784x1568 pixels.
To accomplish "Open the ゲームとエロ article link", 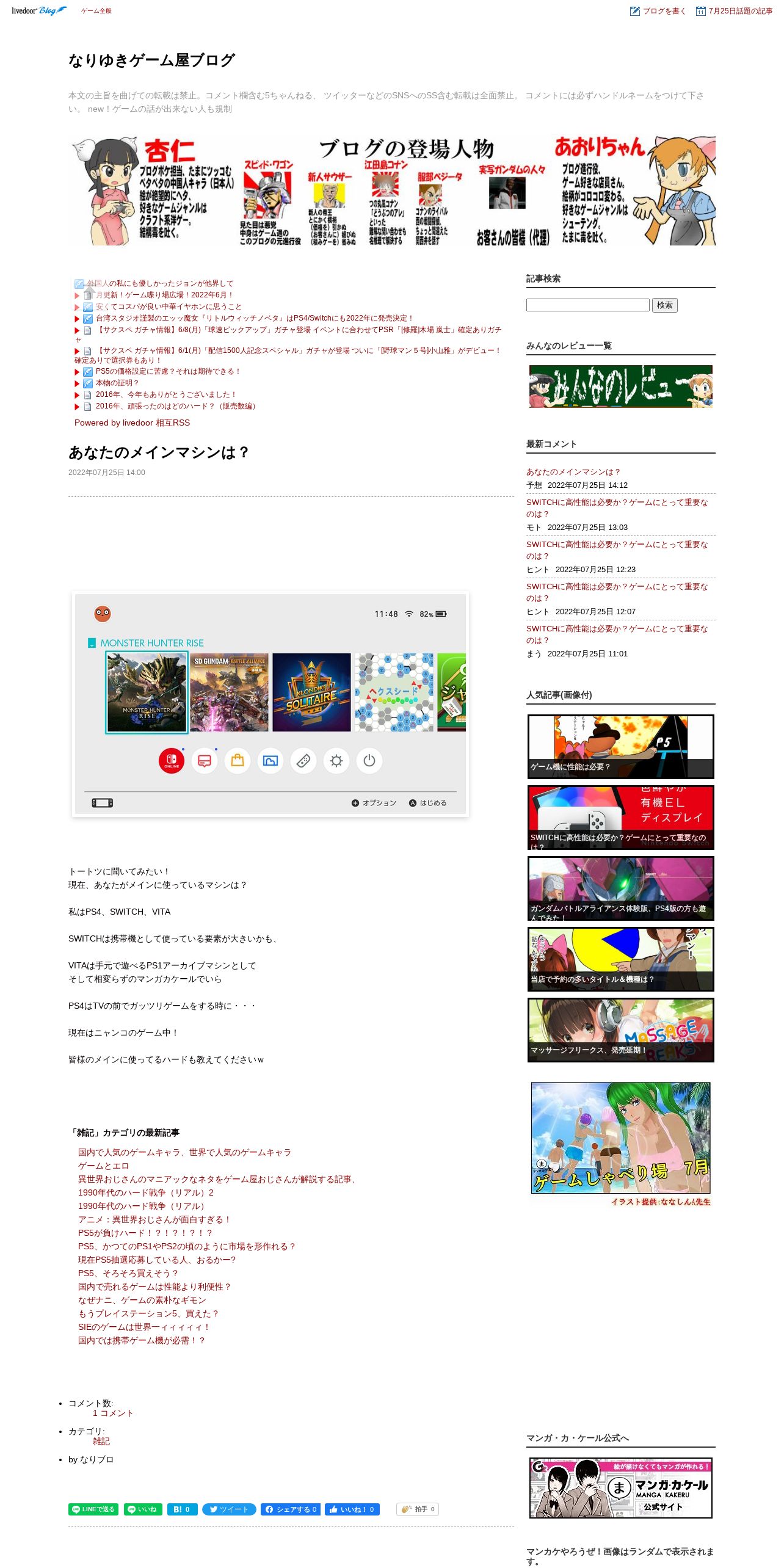I will pyautogui.click(x=103, y=1166).
